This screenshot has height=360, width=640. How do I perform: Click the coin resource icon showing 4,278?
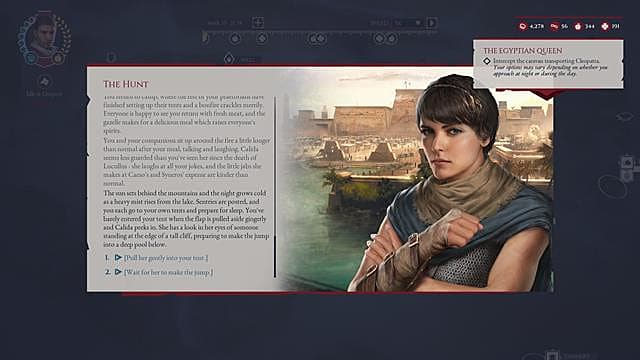tap(523, 26)
